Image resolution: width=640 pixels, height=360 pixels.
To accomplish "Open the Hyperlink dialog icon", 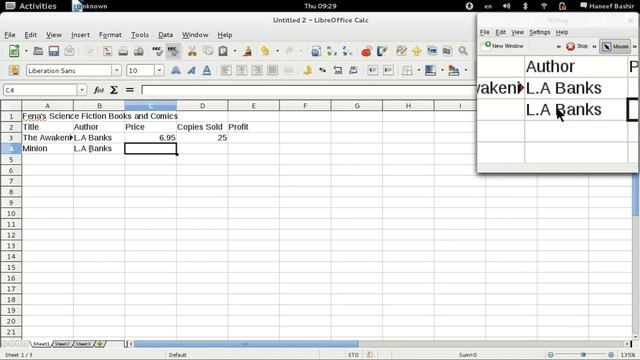I will tap(316, 51).
